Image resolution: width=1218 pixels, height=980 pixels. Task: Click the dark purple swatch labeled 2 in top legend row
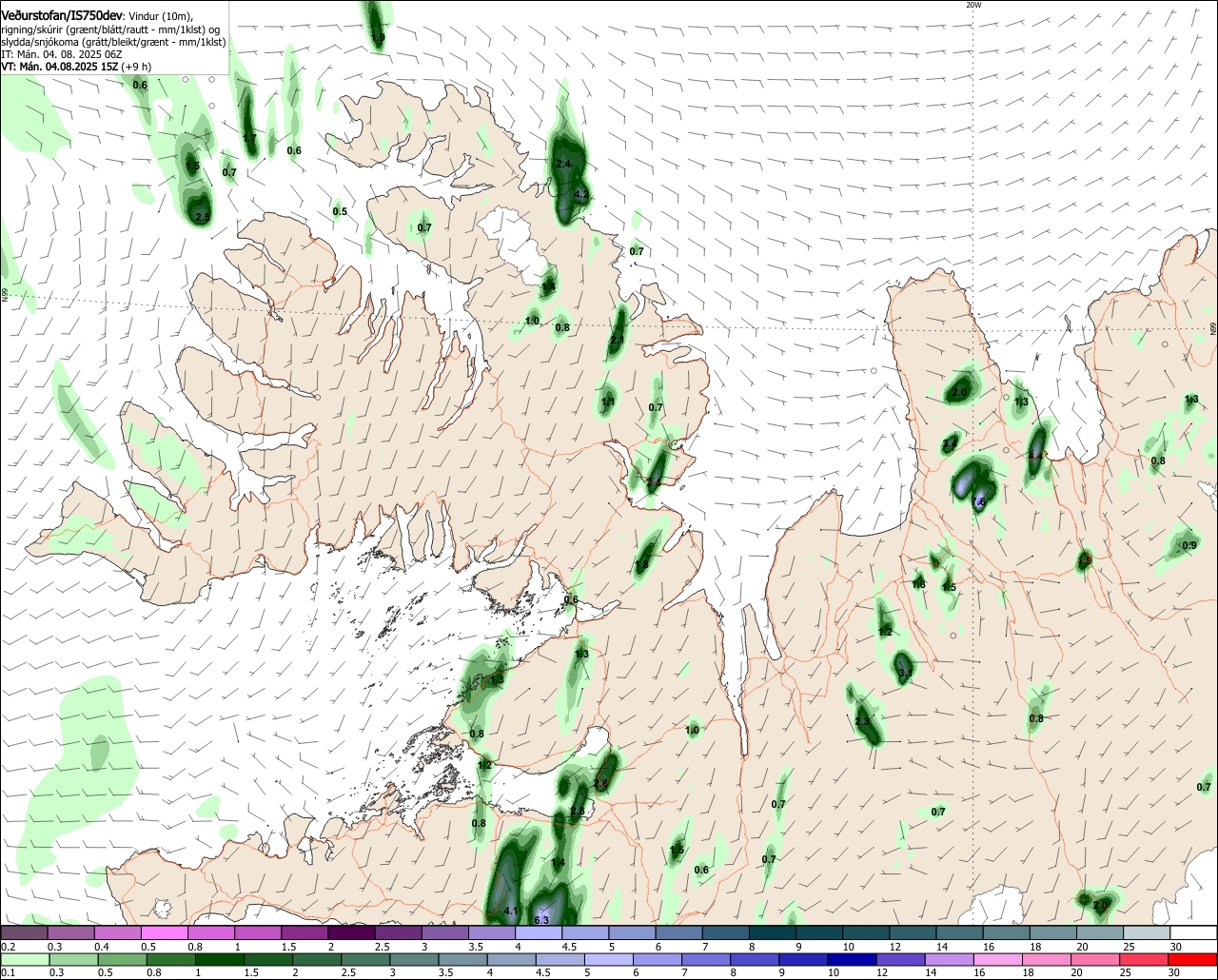click(x=351, y=932)
